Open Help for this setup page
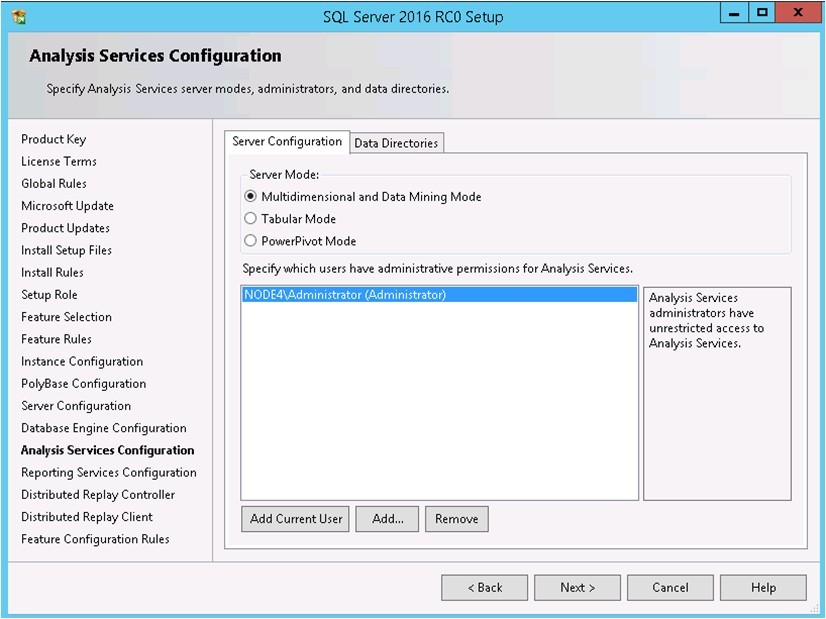 coord(763,587)
